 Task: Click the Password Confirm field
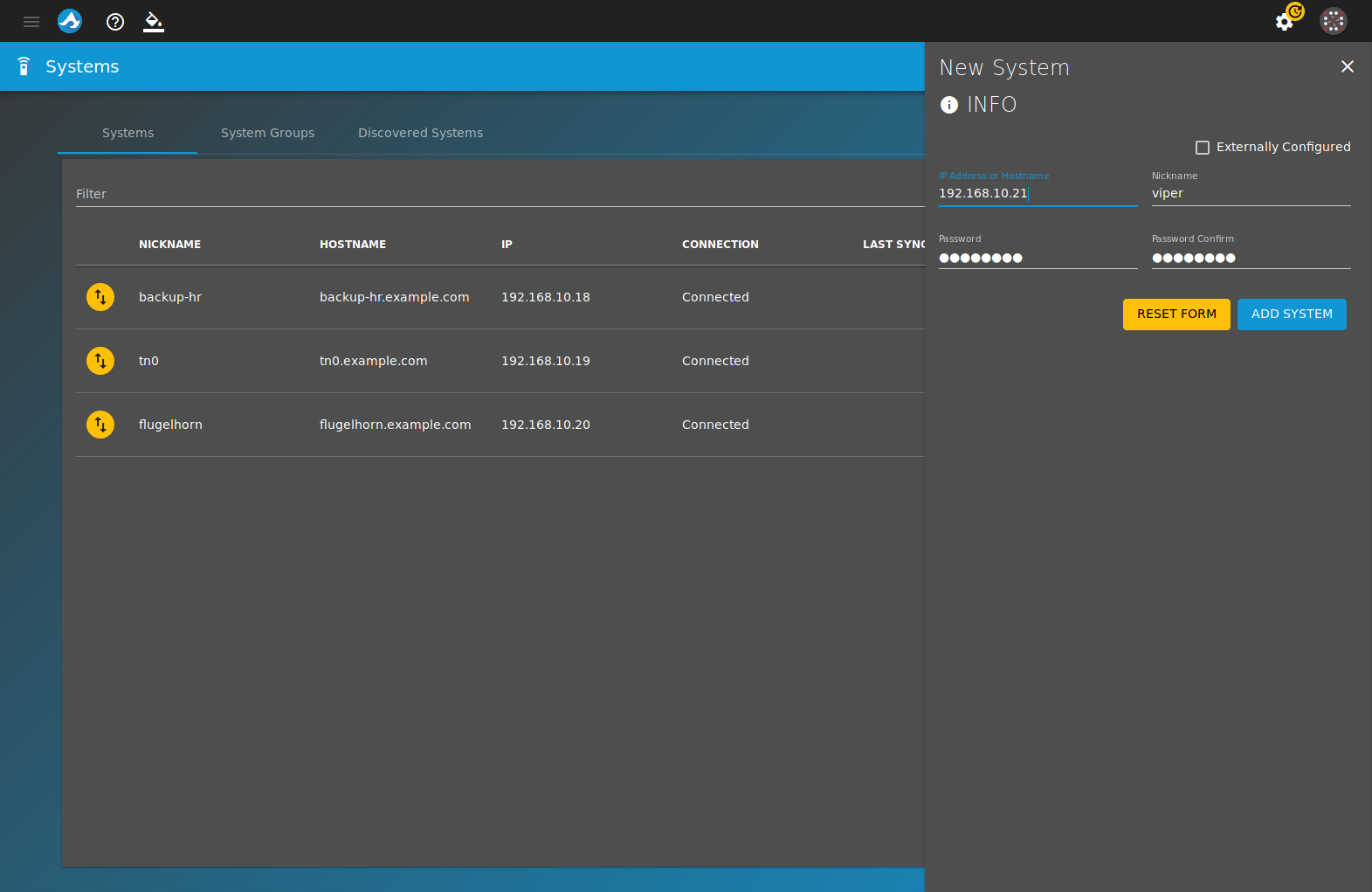pos(1251,258)
